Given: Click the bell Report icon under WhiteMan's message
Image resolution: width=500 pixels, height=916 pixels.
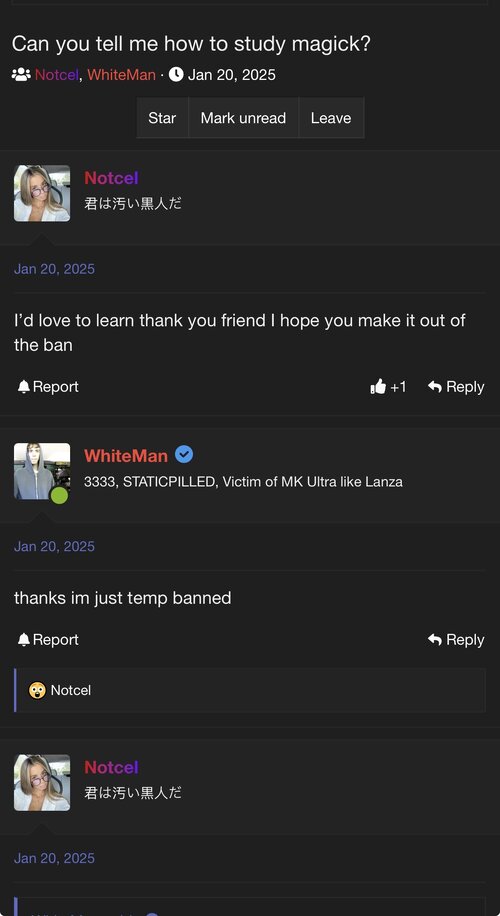Looking at the screenshot, I should point(23,640).
